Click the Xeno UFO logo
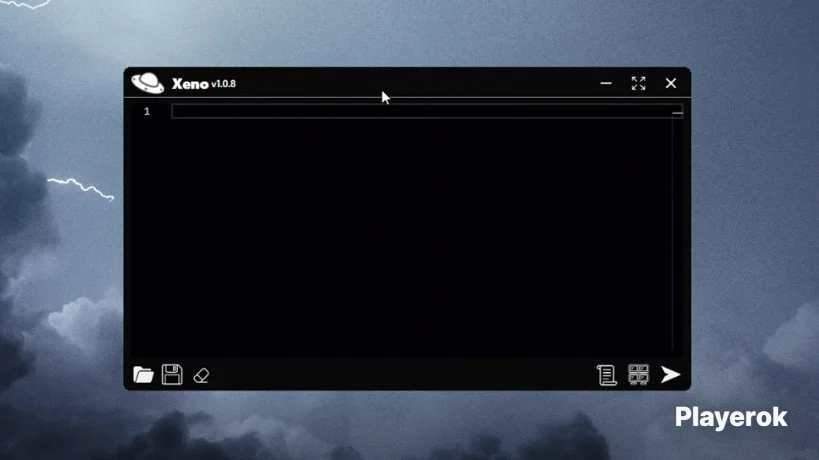This screenshot has height=460, width=819. (x=147, y=83)
